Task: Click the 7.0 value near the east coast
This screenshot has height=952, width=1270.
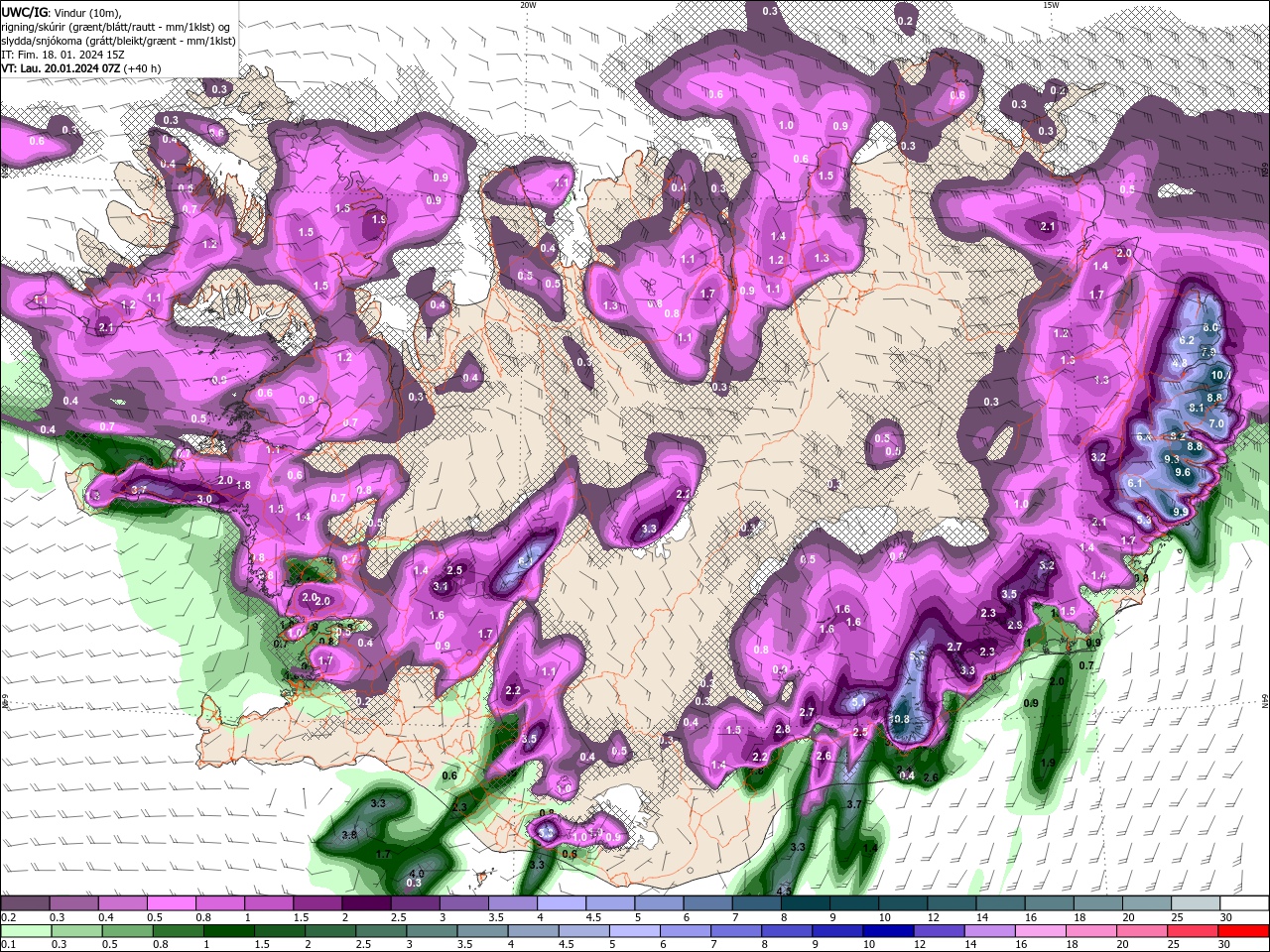Action: point(1217,423)
